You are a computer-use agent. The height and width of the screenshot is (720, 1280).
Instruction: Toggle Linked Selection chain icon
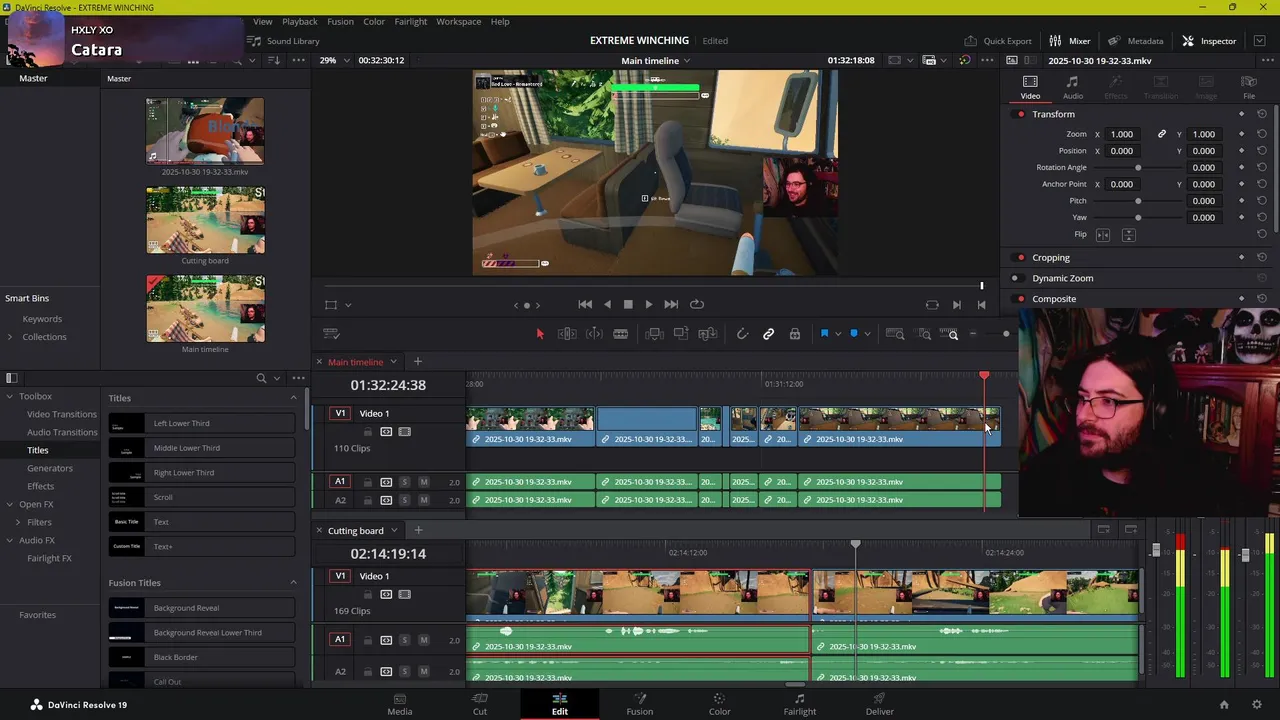(x=768, y=334)
